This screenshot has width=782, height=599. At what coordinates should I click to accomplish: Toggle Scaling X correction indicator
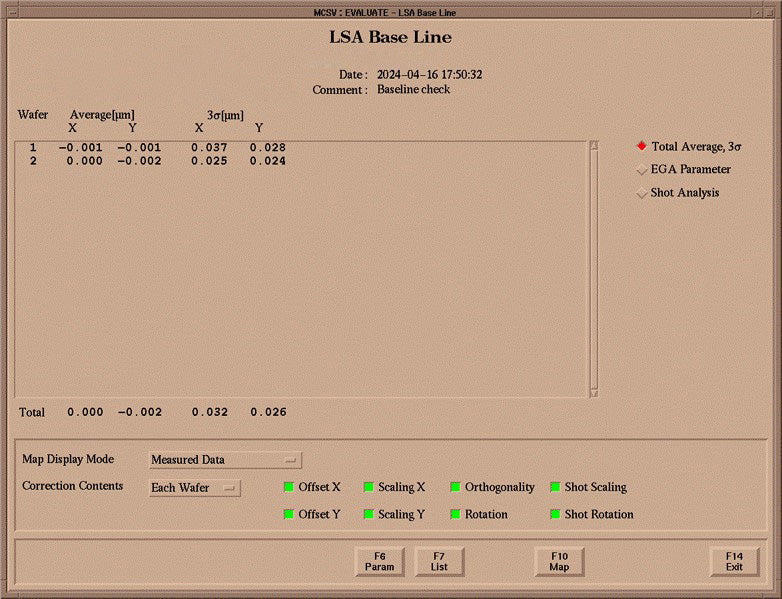click(369, 487)
